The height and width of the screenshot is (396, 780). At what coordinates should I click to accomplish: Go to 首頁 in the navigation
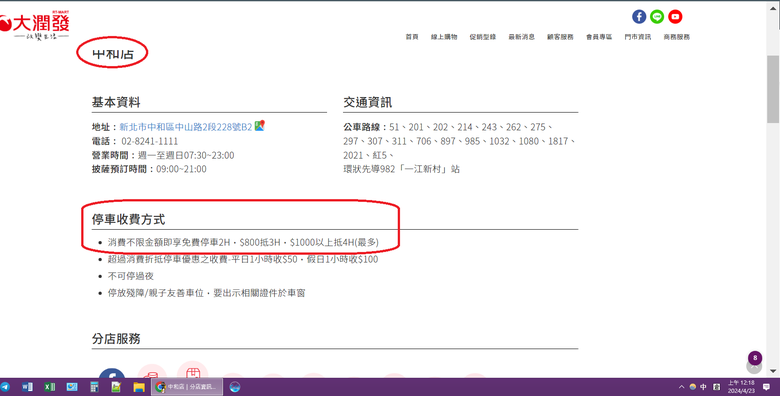[x=412, y=37]
